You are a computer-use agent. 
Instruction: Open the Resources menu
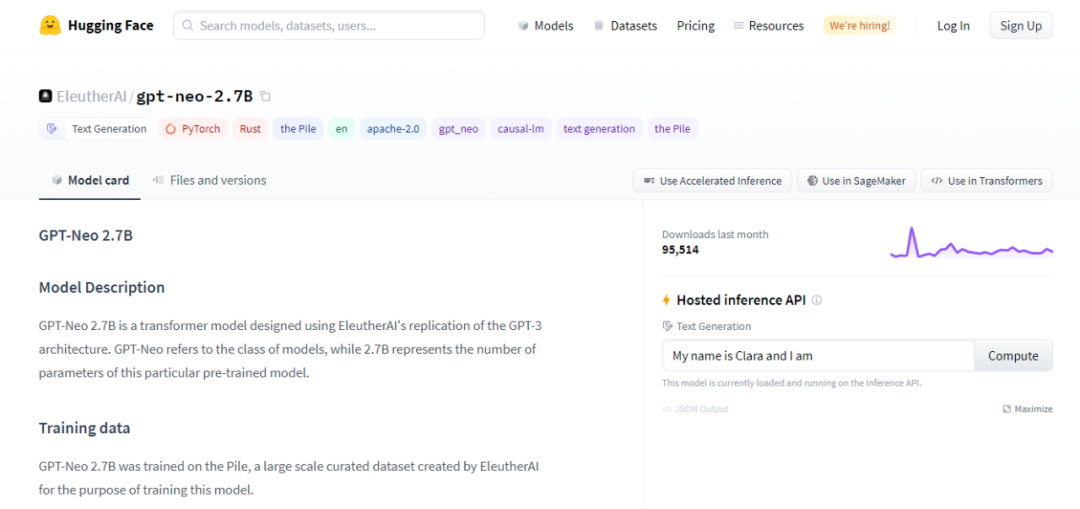(x=768, y=26)
